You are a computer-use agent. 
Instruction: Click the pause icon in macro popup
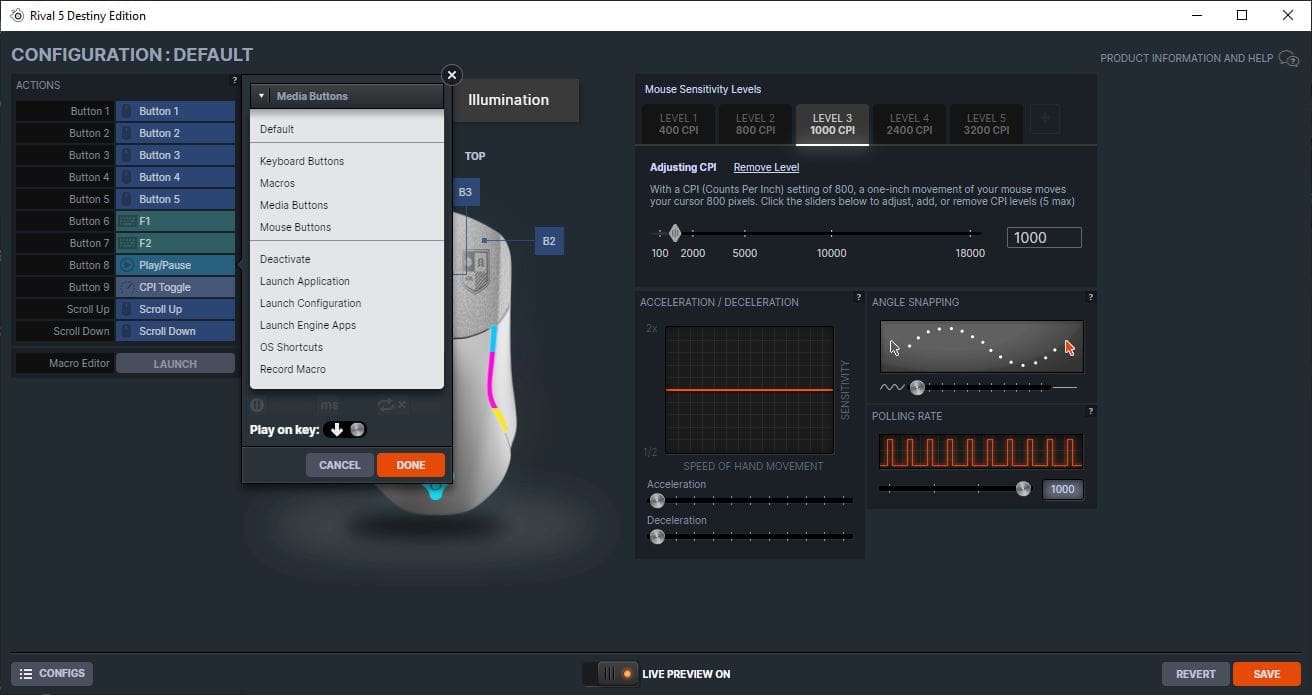pyautogui.click(x=257, y=405)
